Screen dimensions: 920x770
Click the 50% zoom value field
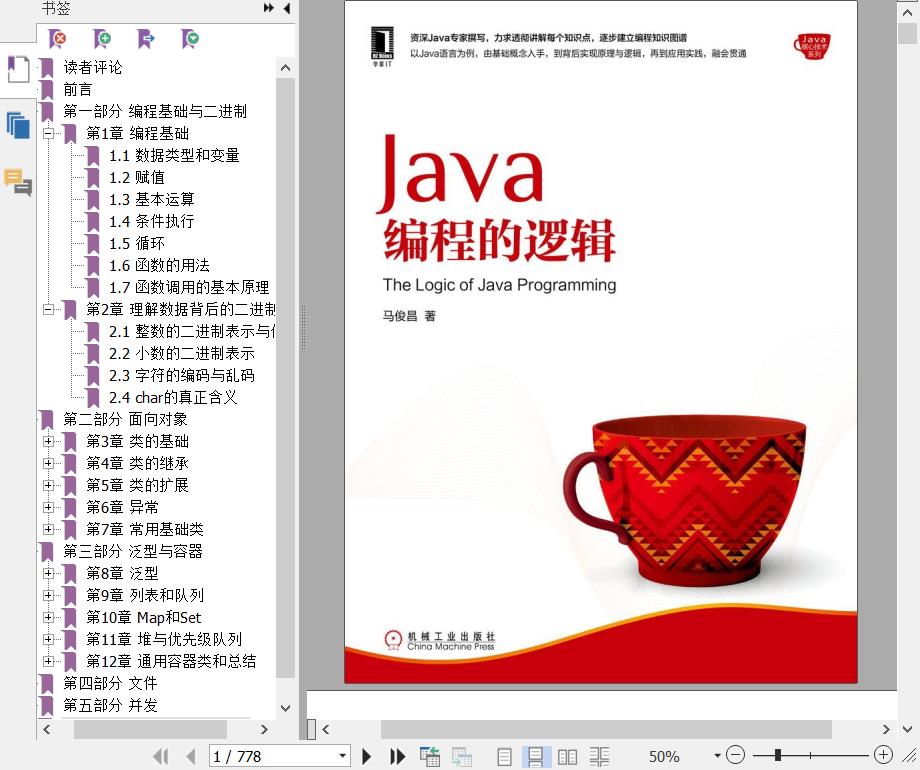(x=664, y=757)
